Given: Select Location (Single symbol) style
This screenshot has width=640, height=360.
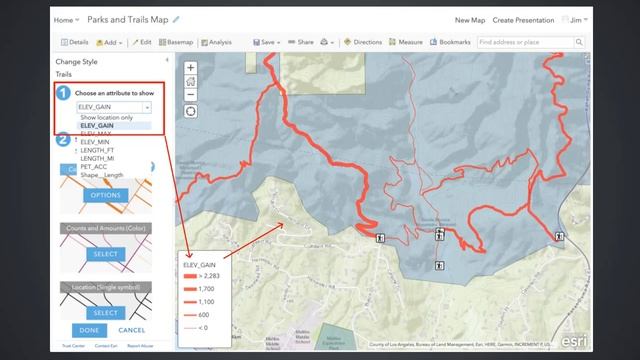Looking at the screenshot, I should coord(106,313).
